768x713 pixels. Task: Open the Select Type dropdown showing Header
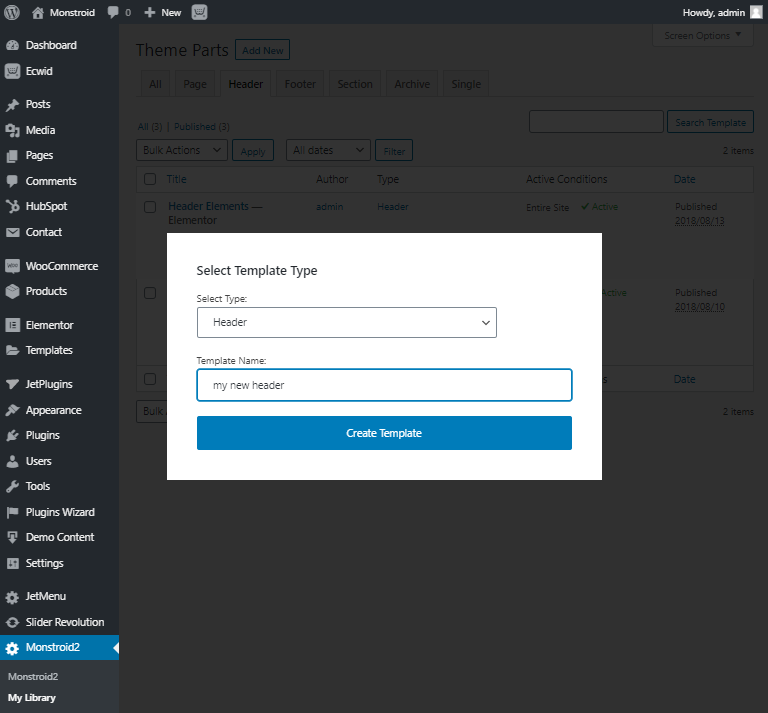click(347, 323)
